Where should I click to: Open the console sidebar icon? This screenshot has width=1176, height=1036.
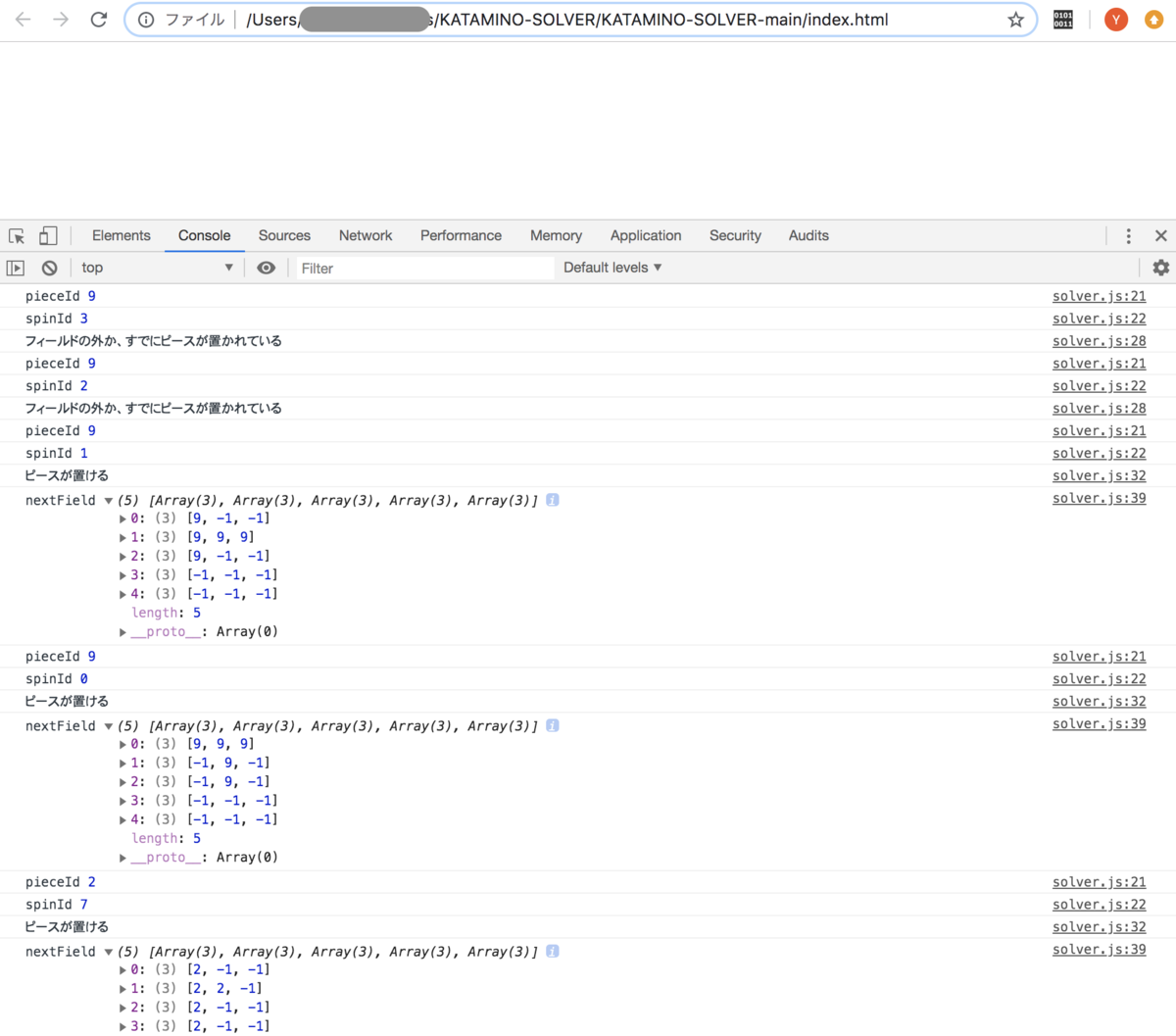(x=15, y=267)
